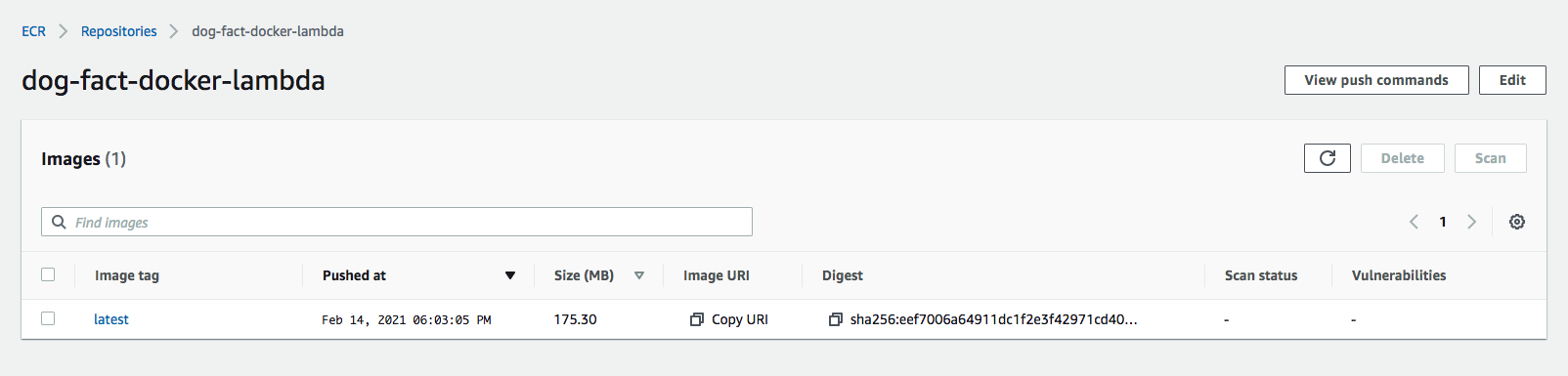Go to previous page arrow
The height and width of the screenshot is (376, 1568).
tap(1414, 222)
